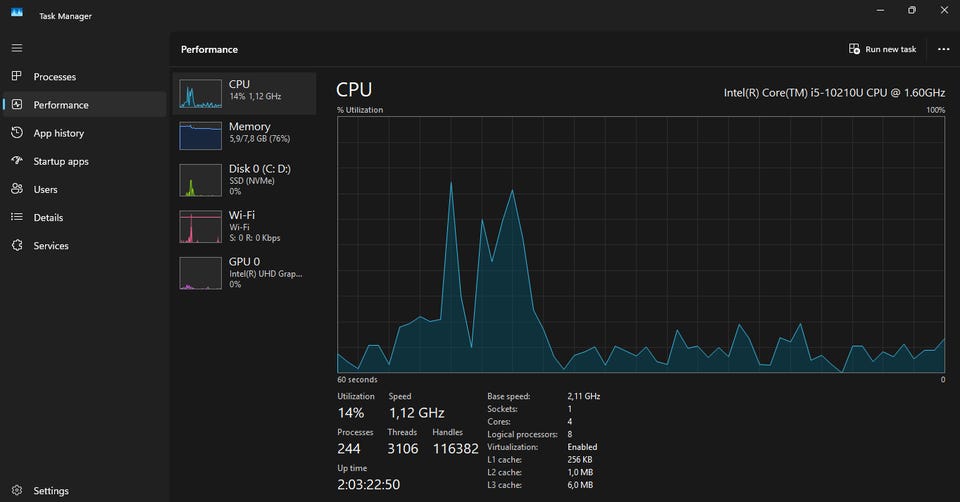Click the 2:03:22:50 up time value
Viewport: 960px width, 502px height.
click(369, 484)
